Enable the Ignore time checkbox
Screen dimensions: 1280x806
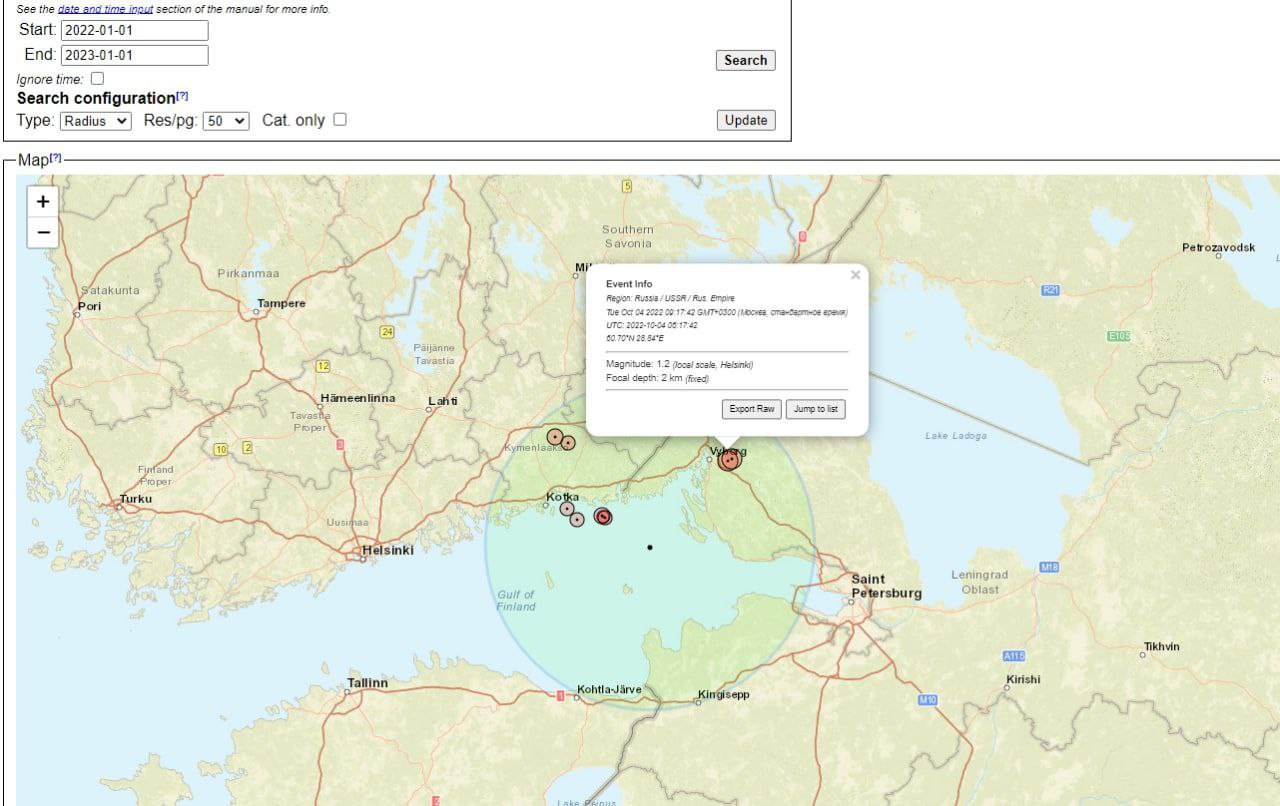(97, 78)
